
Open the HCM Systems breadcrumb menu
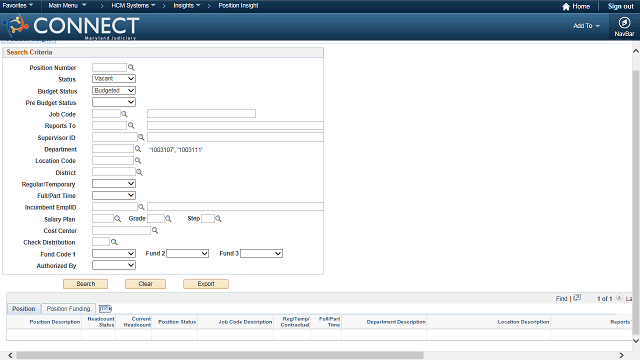click(133, 5)
